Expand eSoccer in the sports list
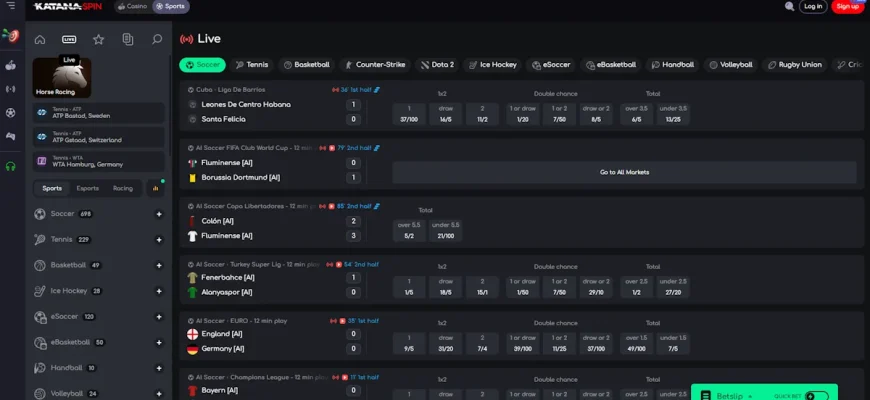The width and height of the screenshot is (870, 400). (x=159, y=317)
